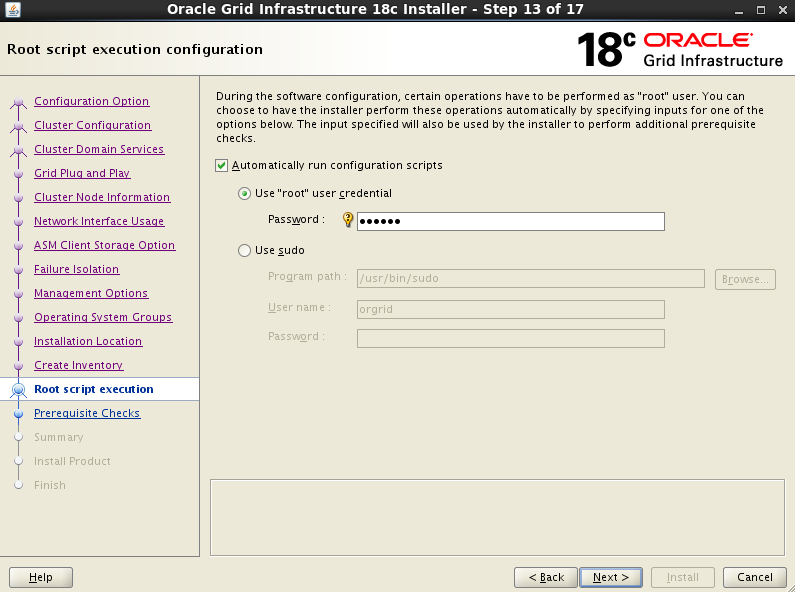
Task: Select the Use sudo radio button
Action: point(244,250)
